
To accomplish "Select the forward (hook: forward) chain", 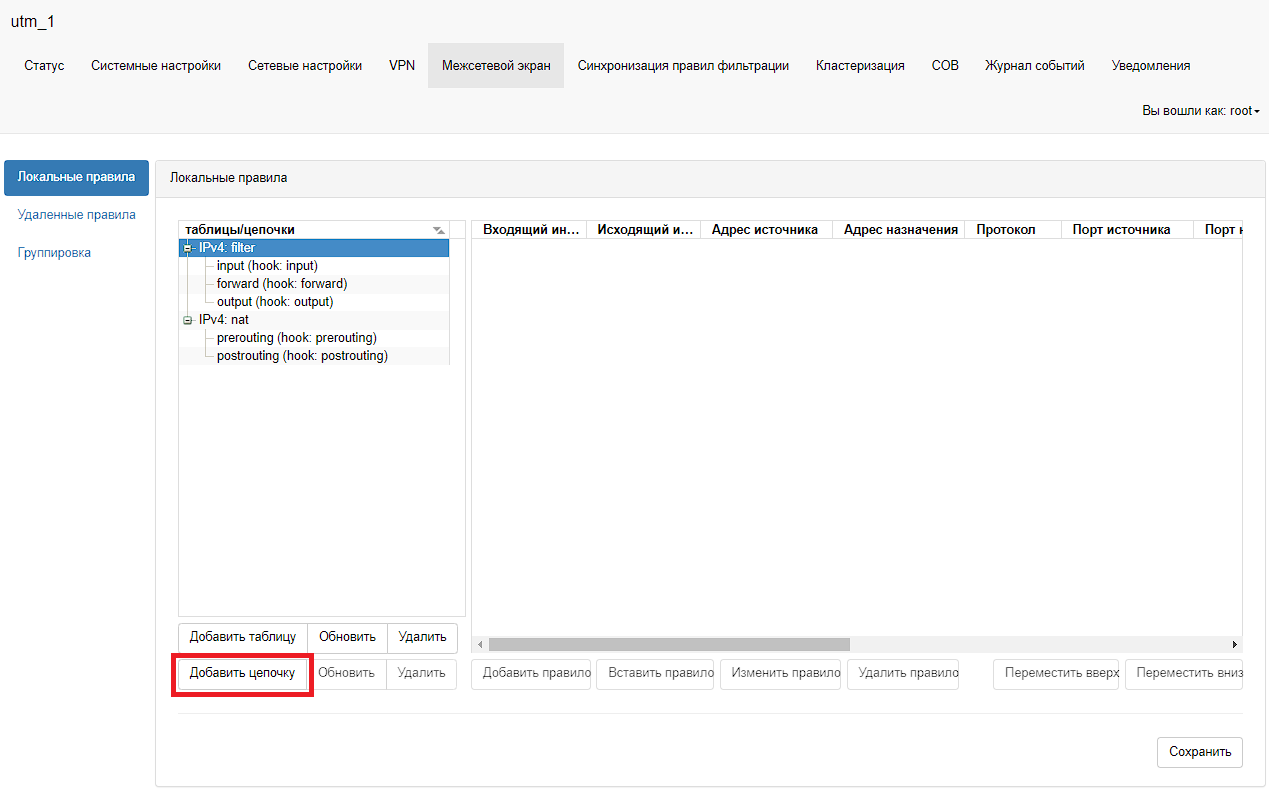I will [x=281, y=284].
